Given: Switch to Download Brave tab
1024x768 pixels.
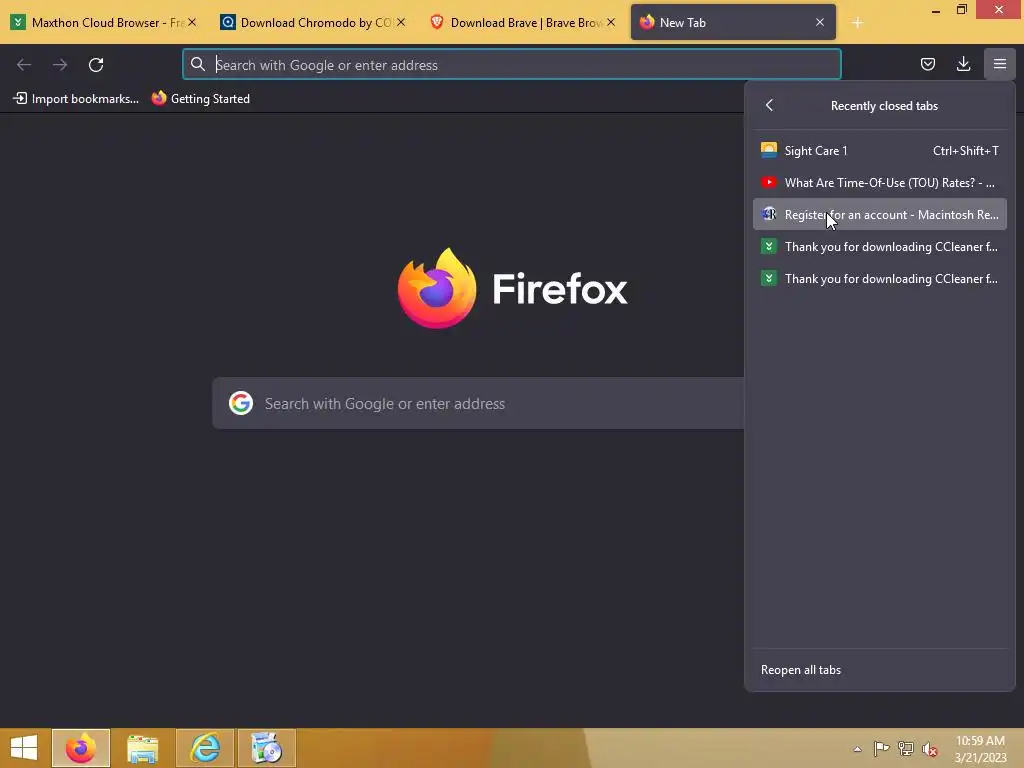Looking at the screenshot, I should click(x=522, y=22).
